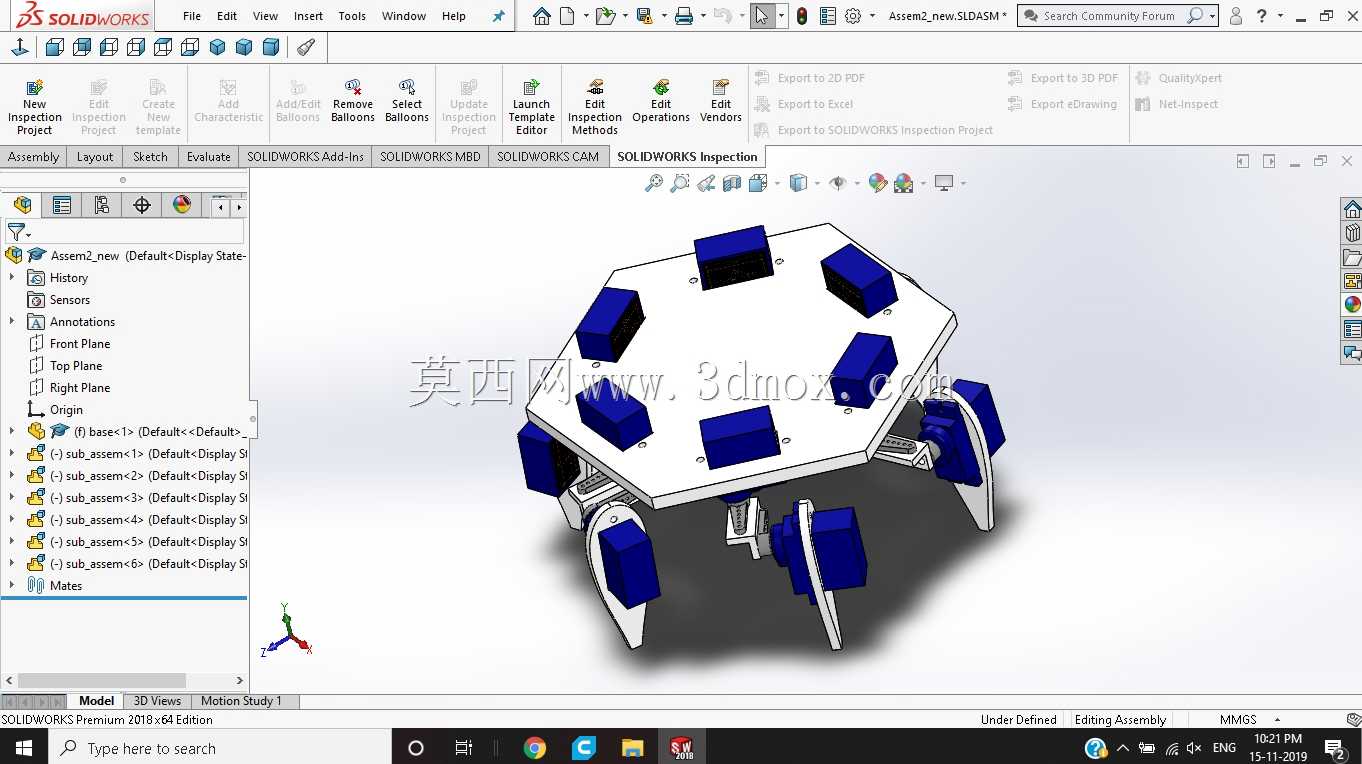Open the PropertyManager tab
Viewport: 1362px width, 764px height.
pyautogui.click(x=62, y=205)
